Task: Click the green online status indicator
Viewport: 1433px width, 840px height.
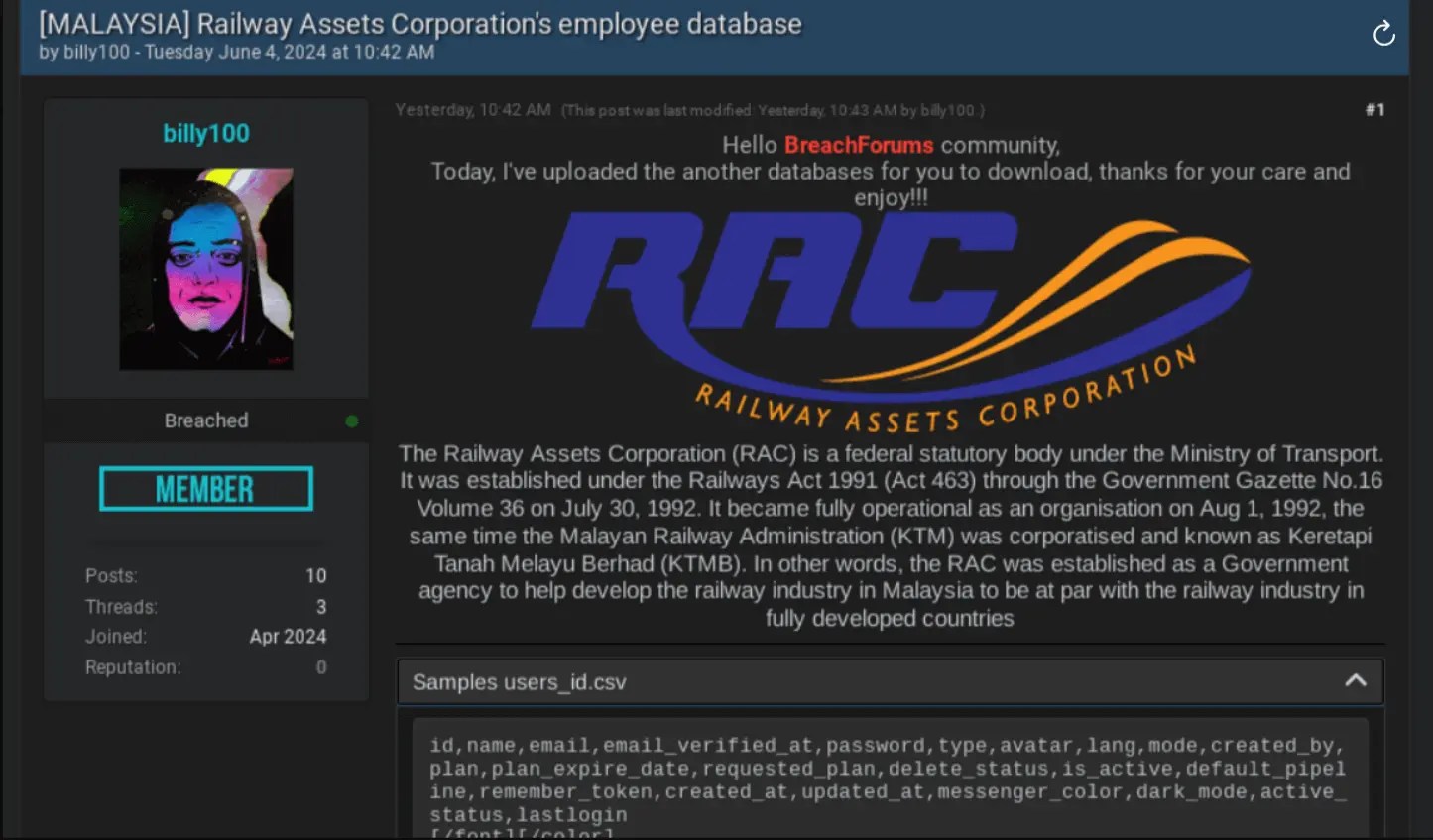Action: tap(351, 420)
